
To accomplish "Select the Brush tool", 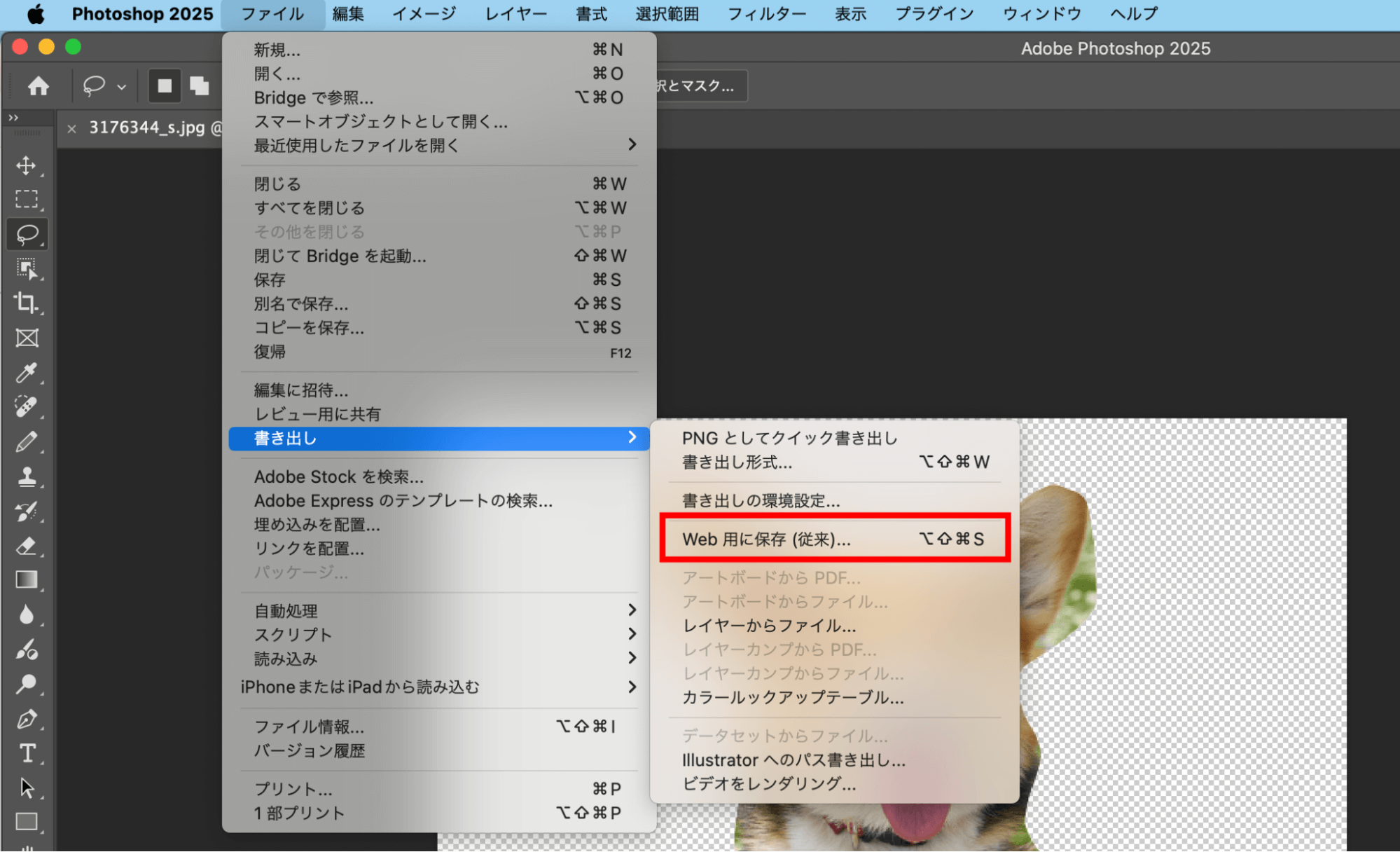I will 27,442.
